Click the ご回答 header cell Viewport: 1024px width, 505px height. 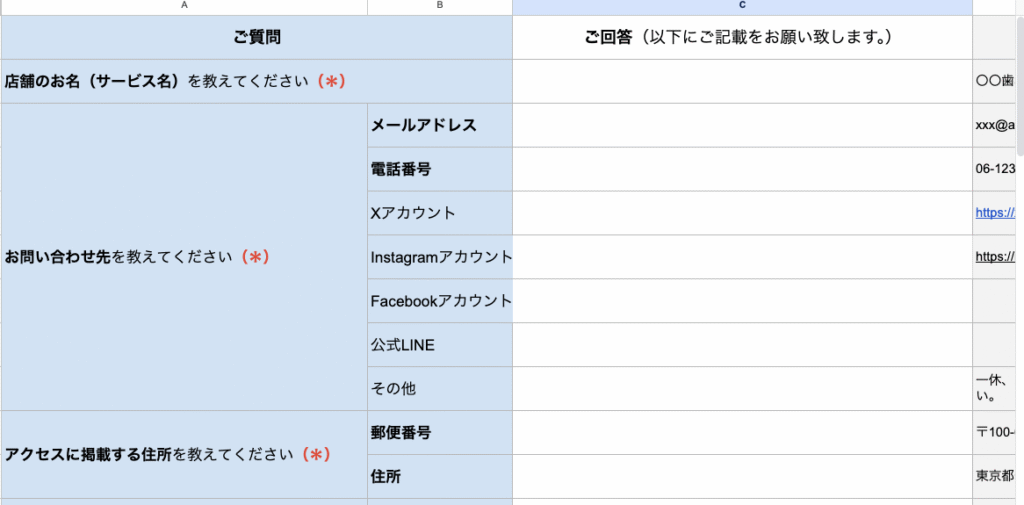click(x=742, y=38)
